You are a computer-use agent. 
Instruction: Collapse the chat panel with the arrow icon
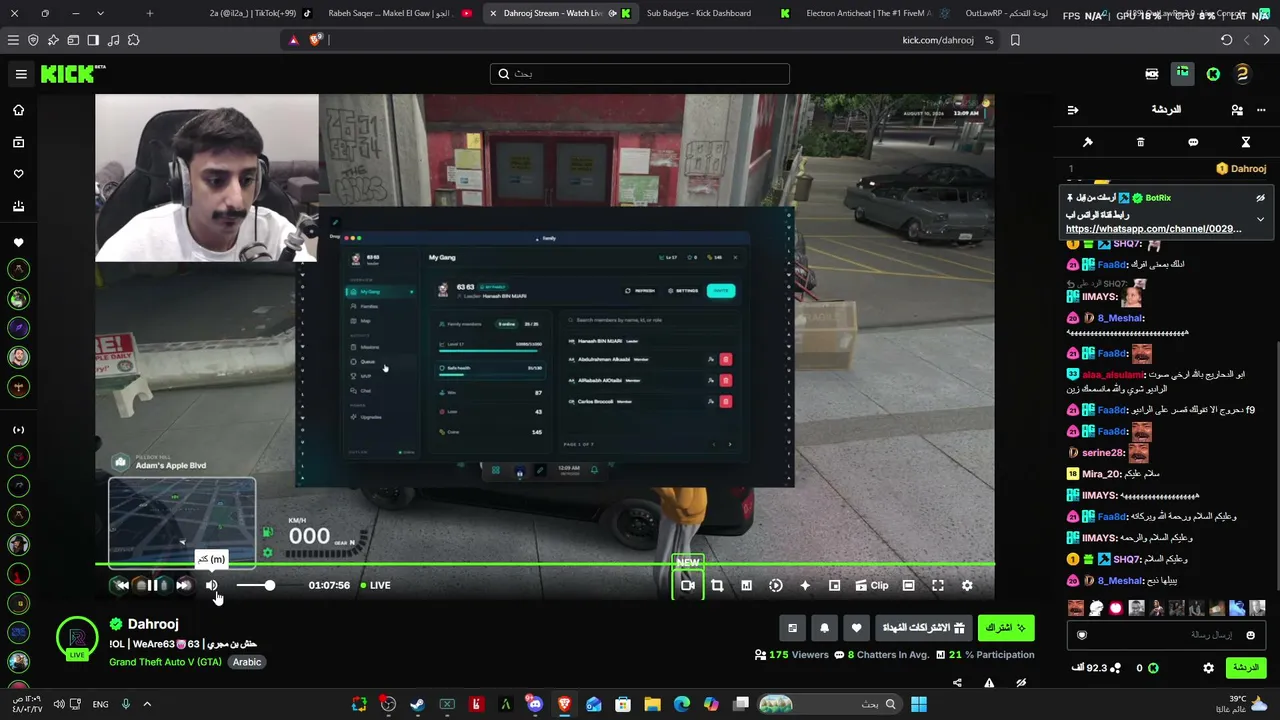coord(1073,110)
